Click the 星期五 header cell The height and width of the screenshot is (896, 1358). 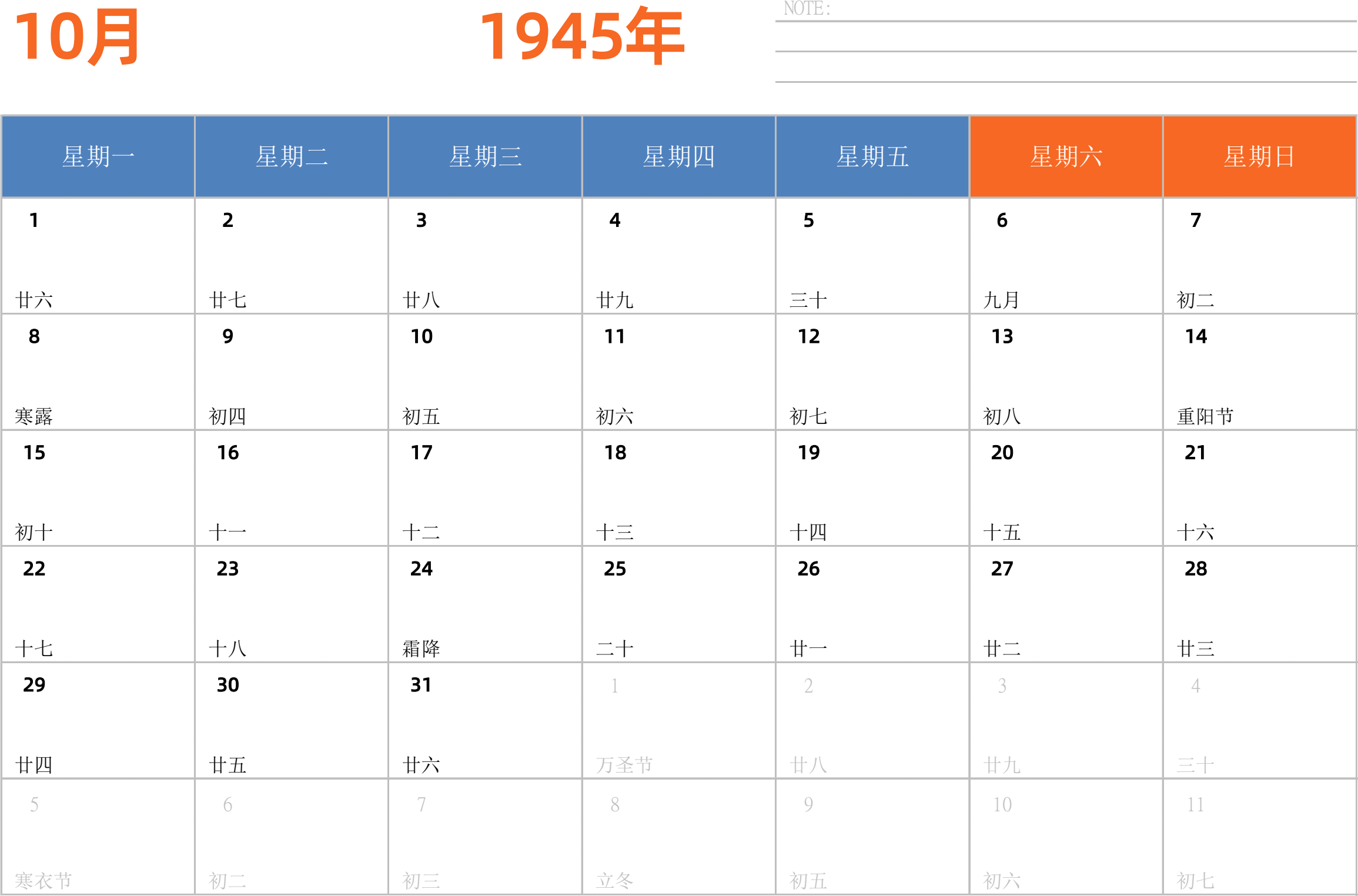[x=872, y=156]
